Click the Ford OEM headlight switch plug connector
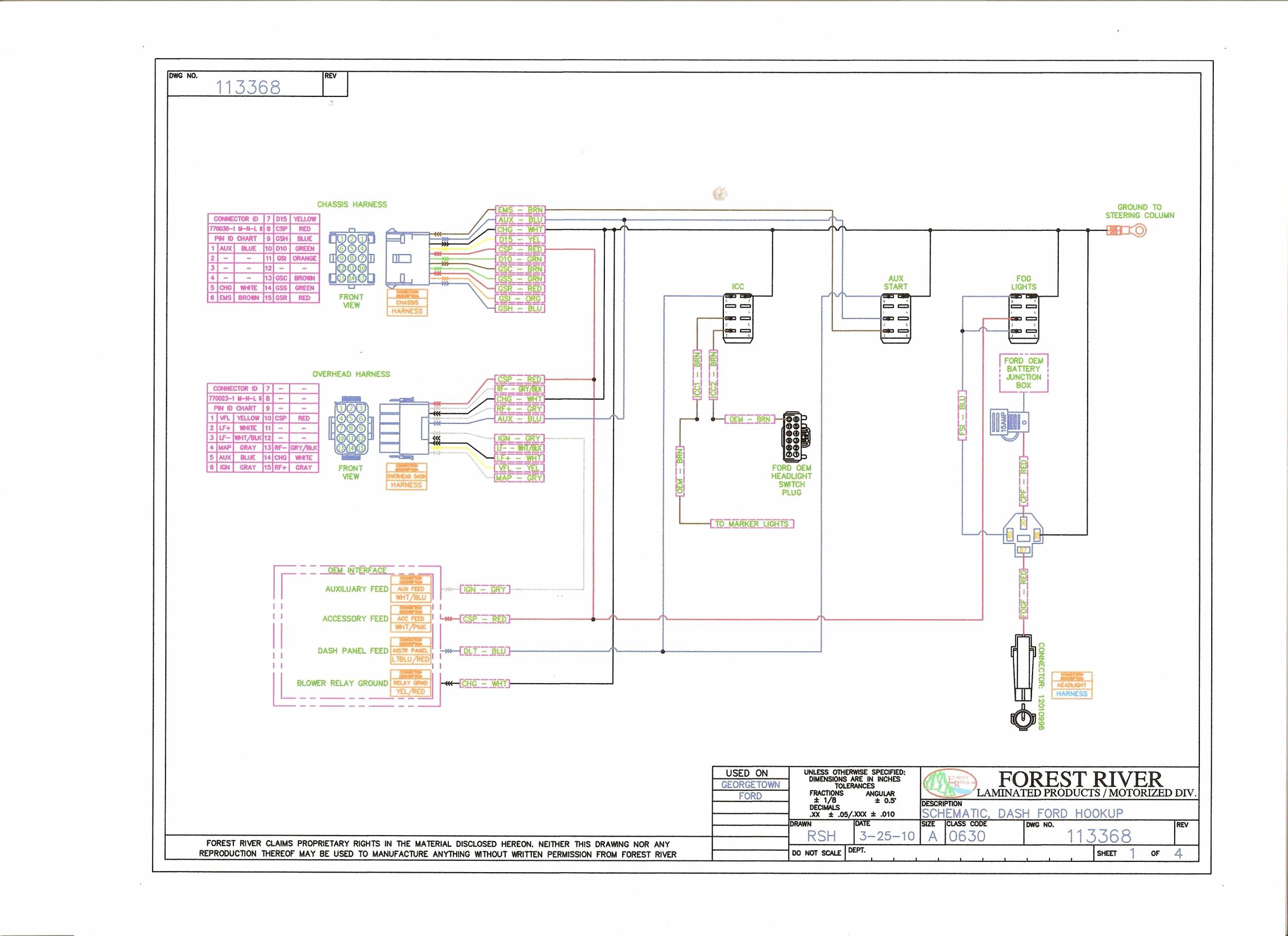1288x936 pixels. click(x=796, y=437)
